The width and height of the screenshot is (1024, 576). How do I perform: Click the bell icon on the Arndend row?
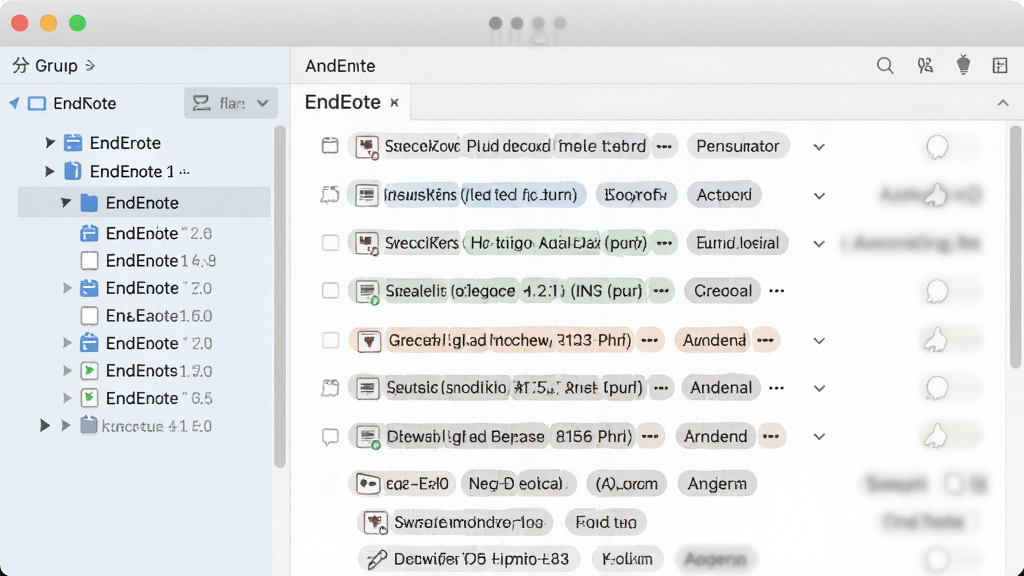click(x=935, y=436)
